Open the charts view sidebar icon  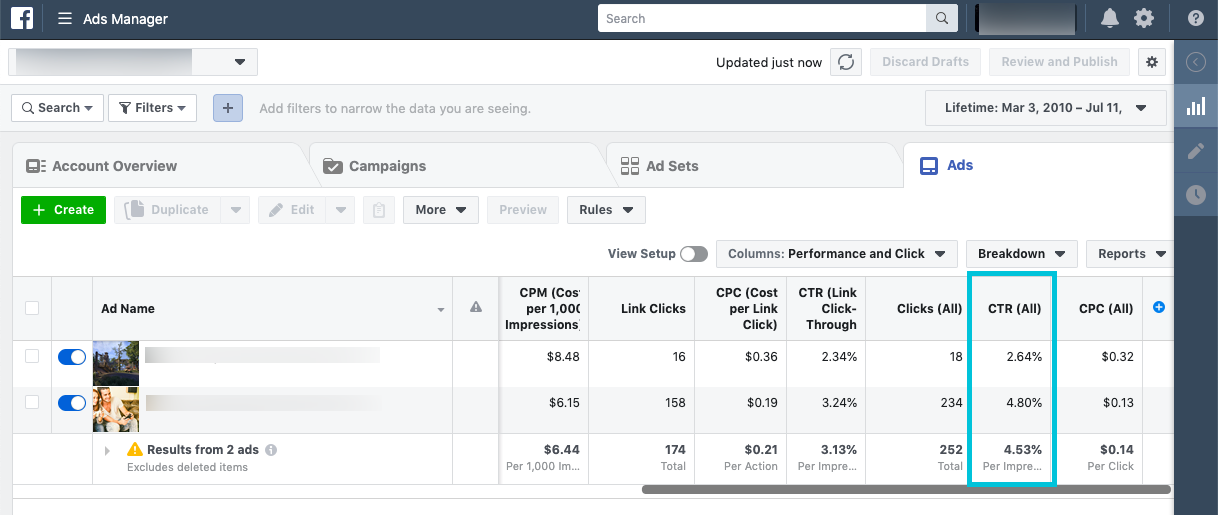(x=1195, y=107)
